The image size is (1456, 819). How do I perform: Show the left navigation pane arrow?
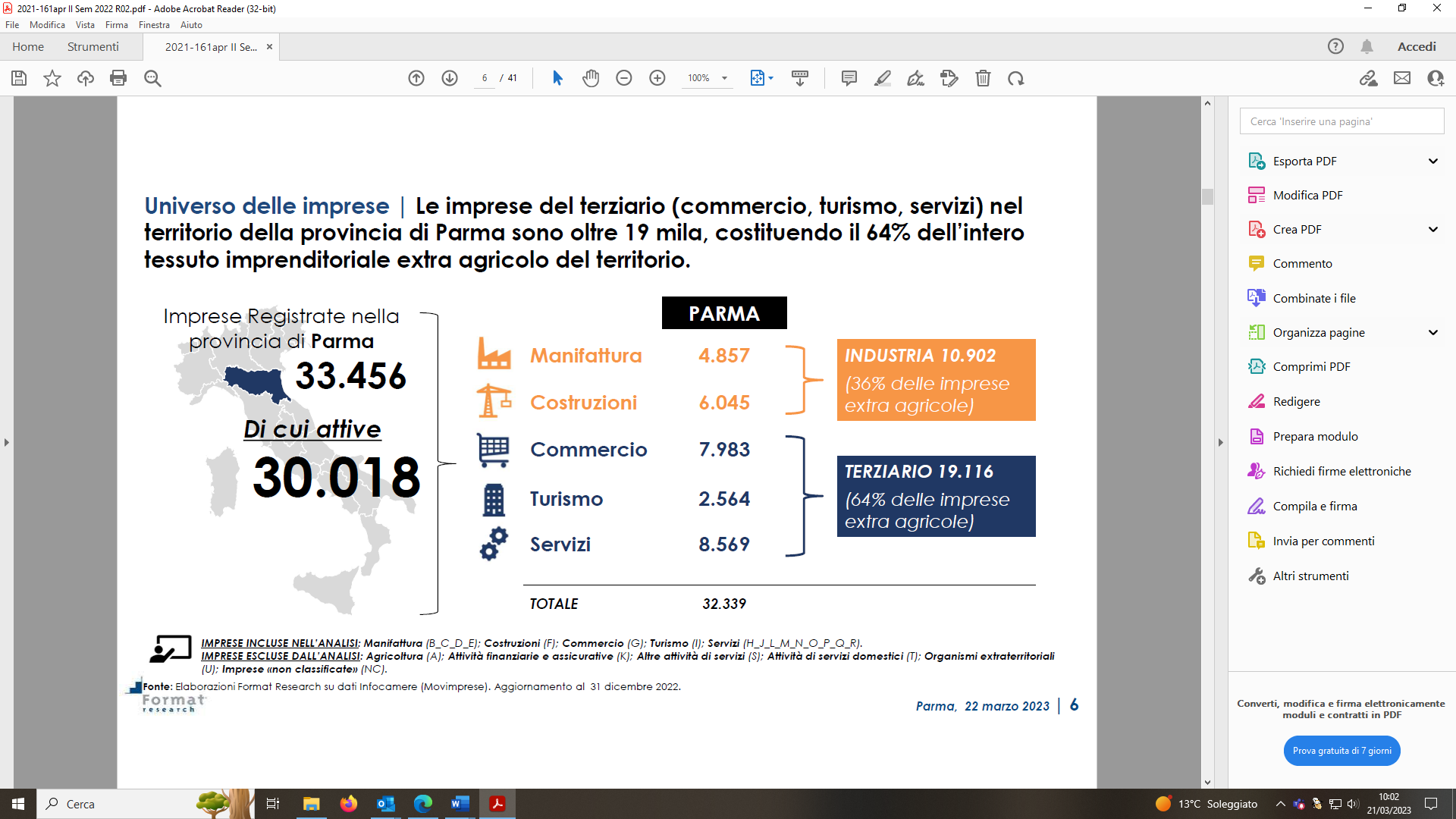[7, 442]
